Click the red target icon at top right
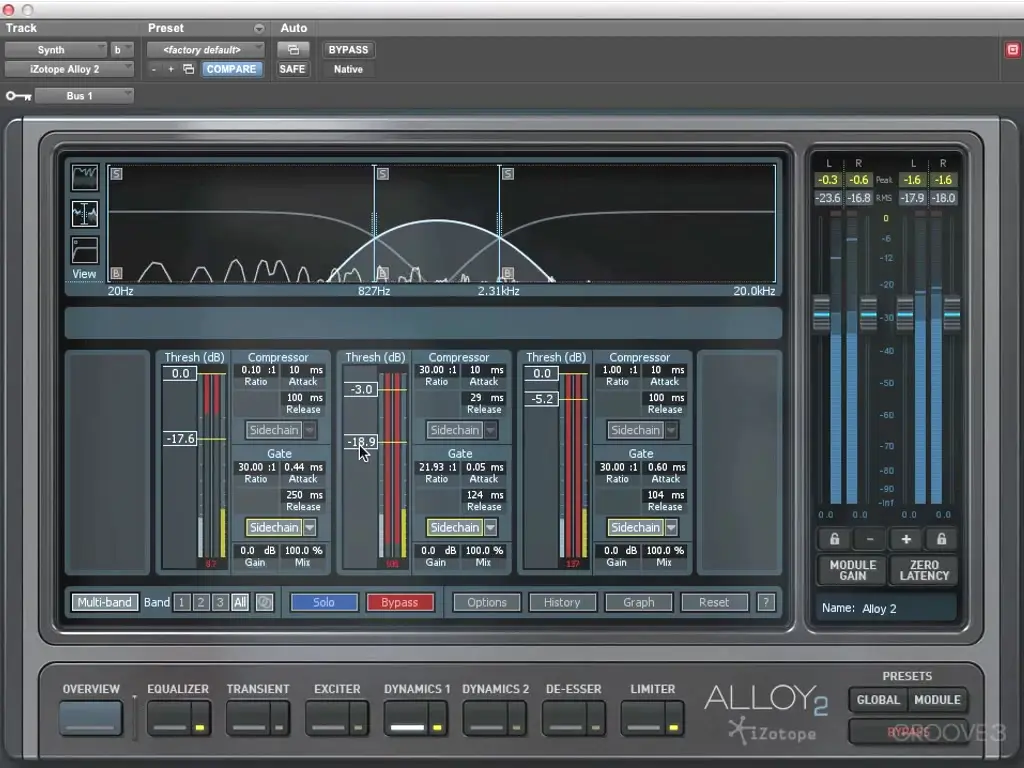The width and height of the screenshot is (1024, 768). point(1012,50)
